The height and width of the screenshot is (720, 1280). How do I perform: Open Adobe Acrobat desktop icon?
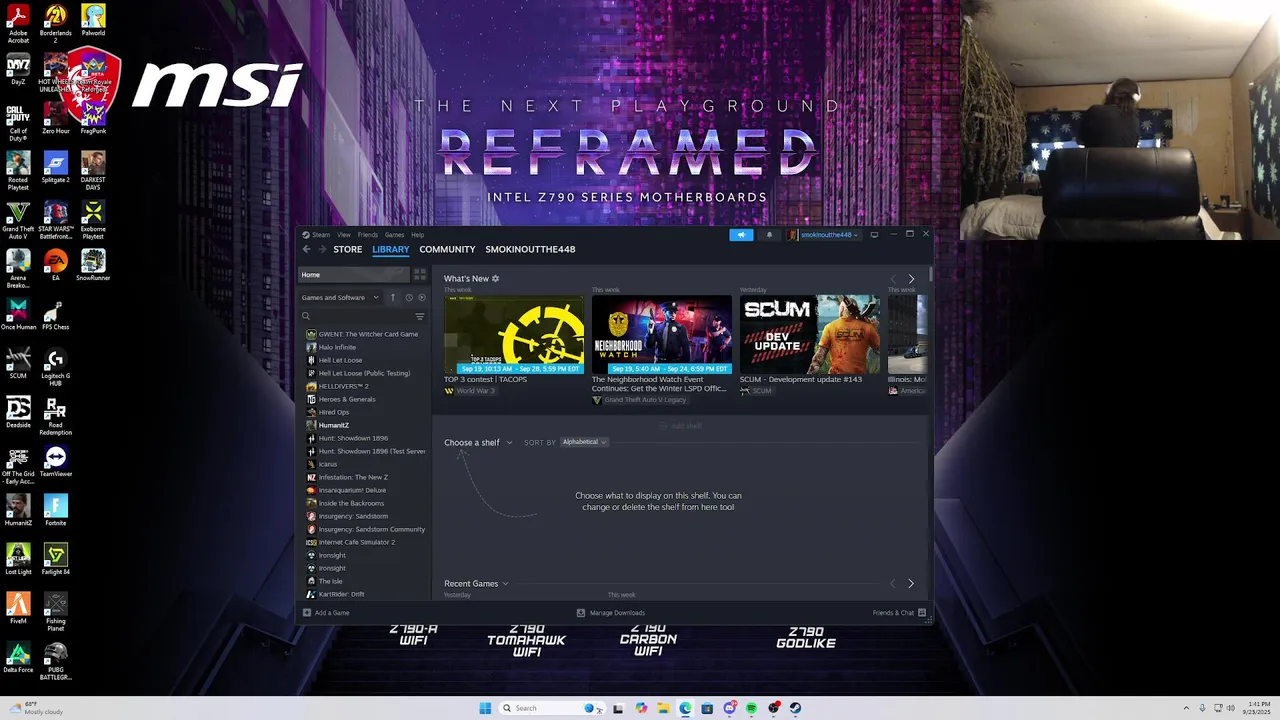18,24
